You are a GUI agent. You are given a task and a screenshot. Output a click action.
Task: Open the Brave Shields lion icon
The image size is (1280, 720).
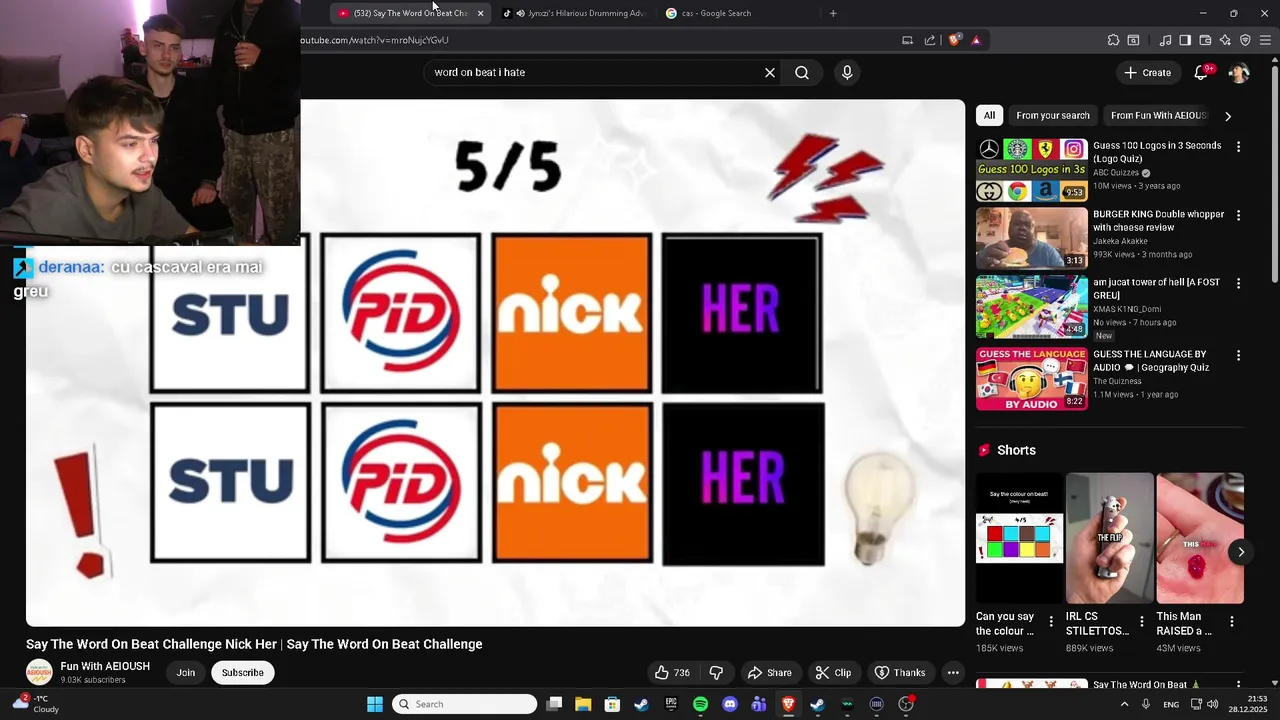[955, 40]
